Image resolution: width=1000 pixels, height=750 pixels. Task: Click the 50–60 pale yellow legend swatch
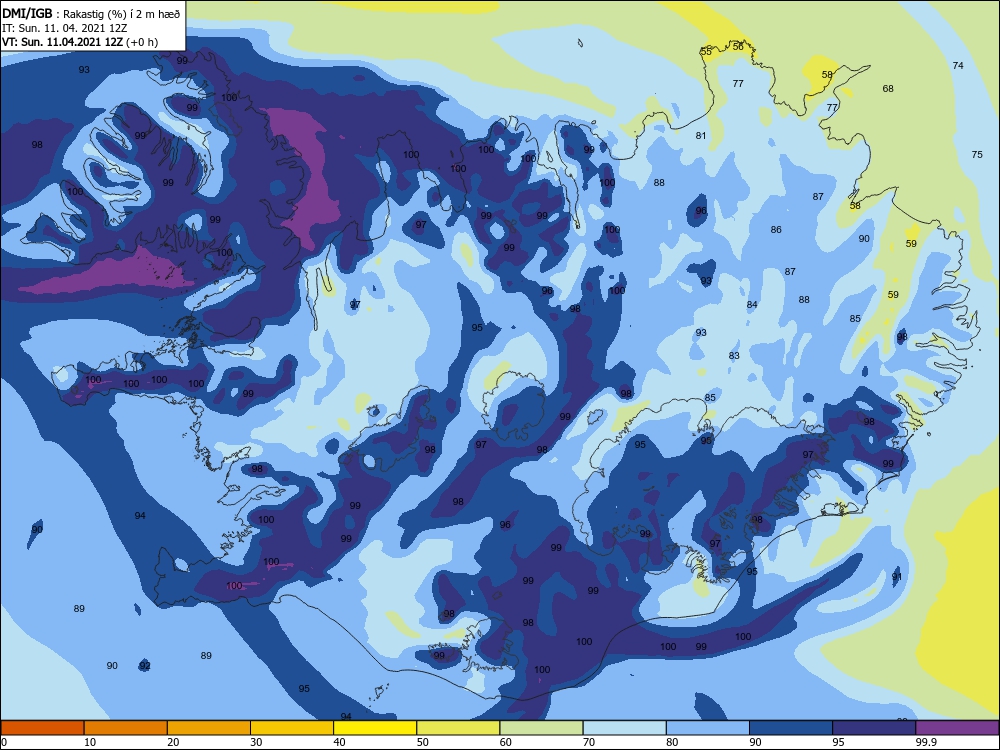click(x=458, y=728)
